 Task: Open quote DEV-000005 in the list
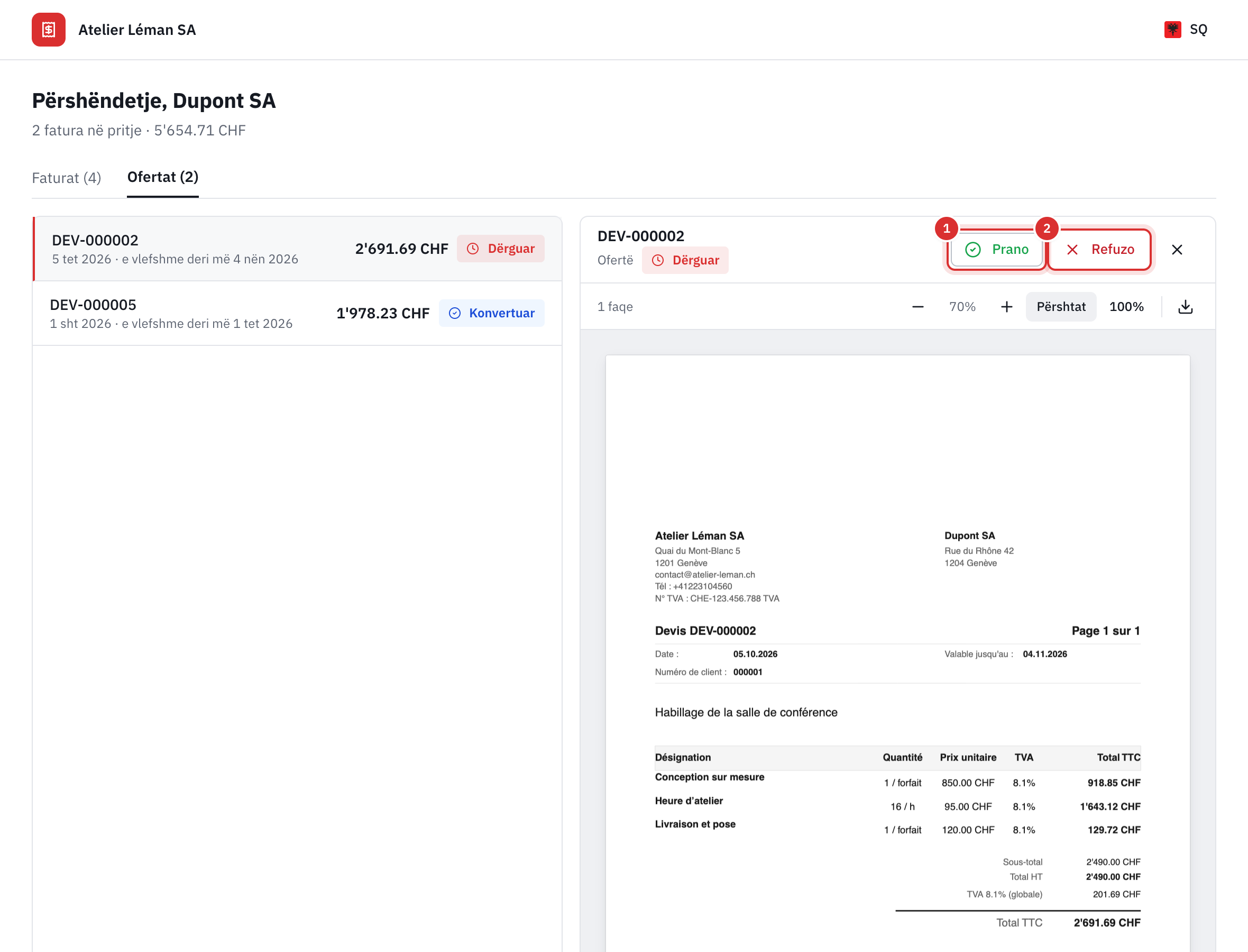click(297, 313)
